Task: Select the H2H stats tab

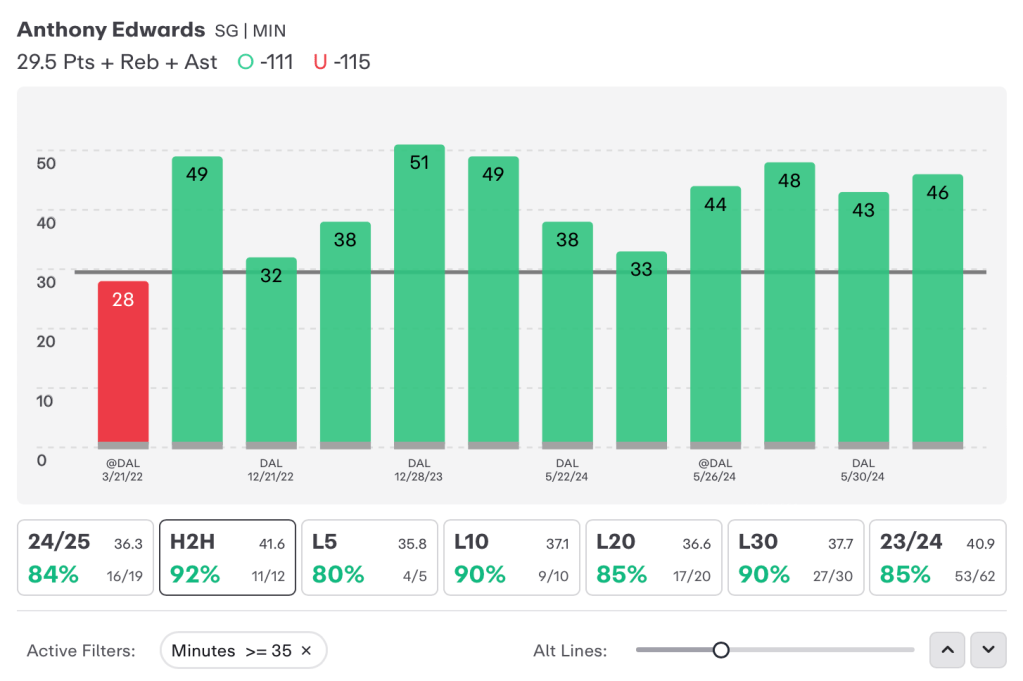Action: point(228,558)
